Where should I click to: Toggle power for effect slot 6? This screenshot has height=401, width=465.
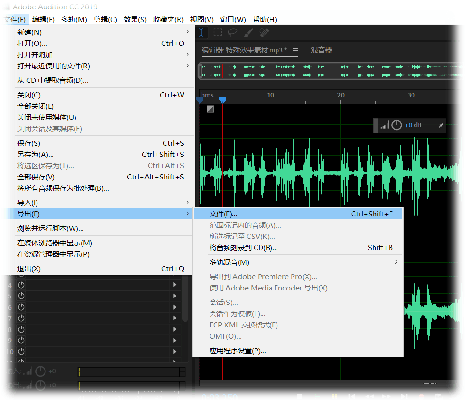point(21,307)
